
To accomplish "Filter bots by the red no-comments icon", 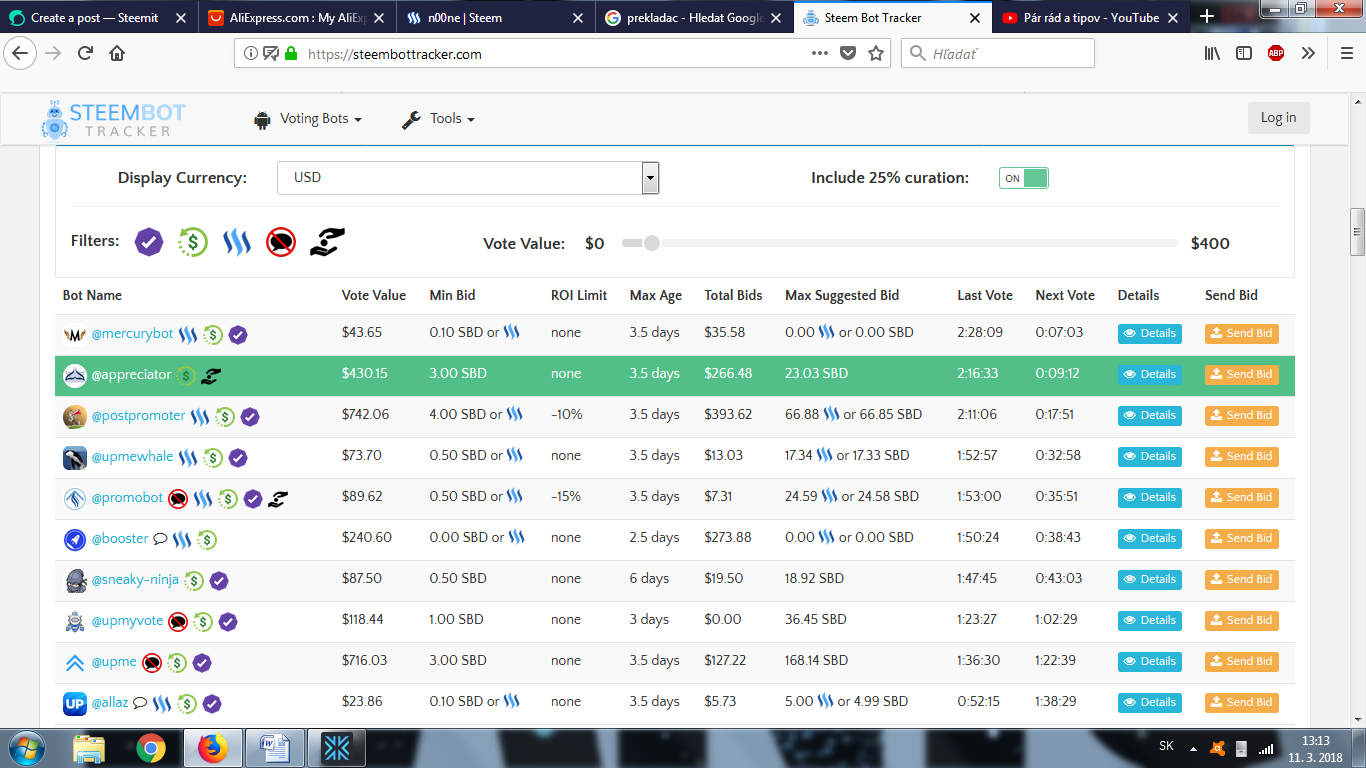I will pos(281,242).
